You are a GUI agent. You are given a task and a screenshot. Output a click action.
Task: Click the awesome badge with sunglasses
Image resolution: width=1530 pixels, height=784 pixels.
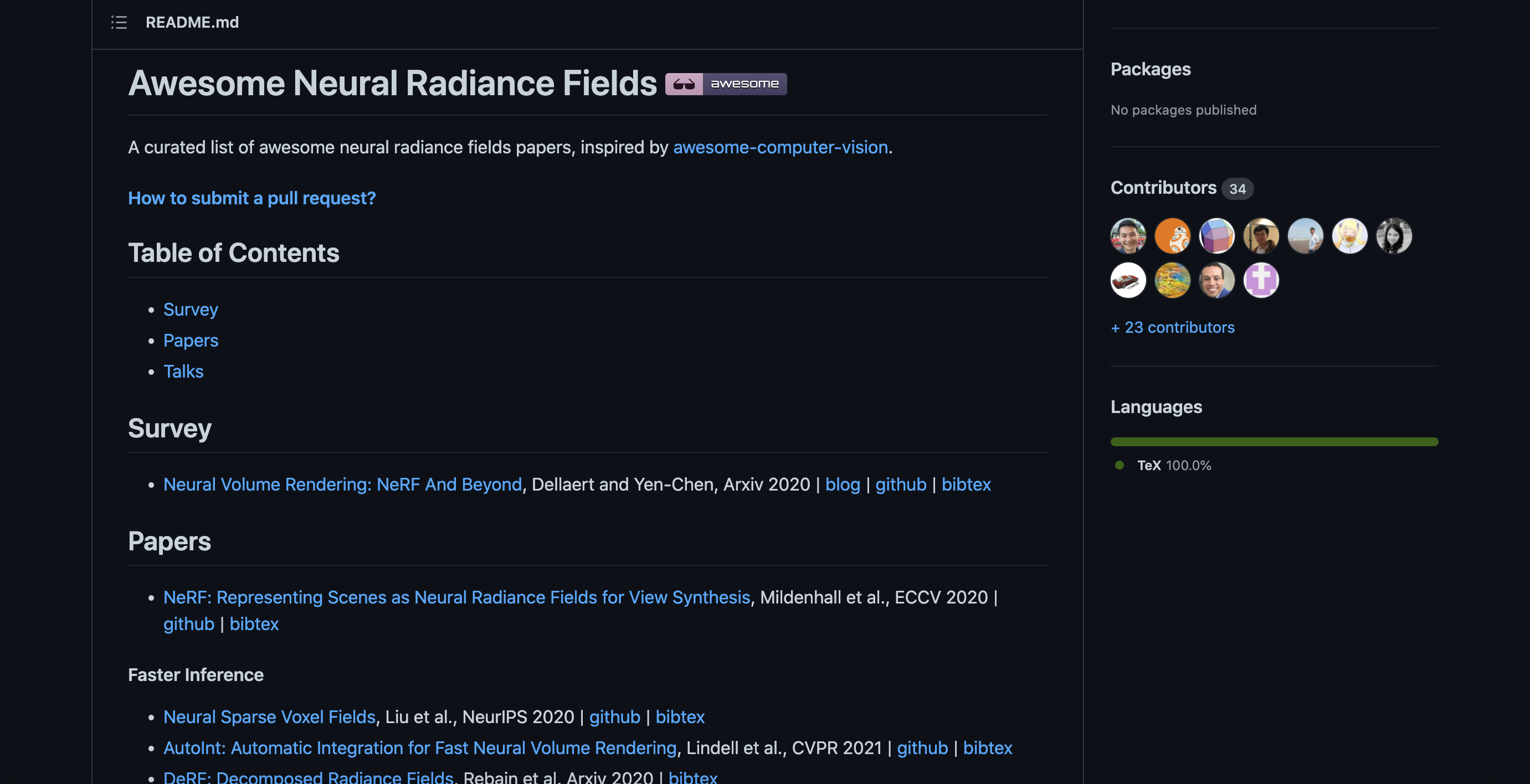coord(726,84)
